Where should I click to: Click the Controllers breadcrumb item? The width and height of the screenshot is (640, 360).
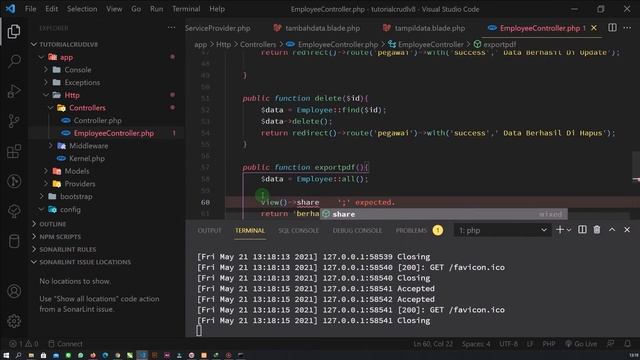(258, 44)
